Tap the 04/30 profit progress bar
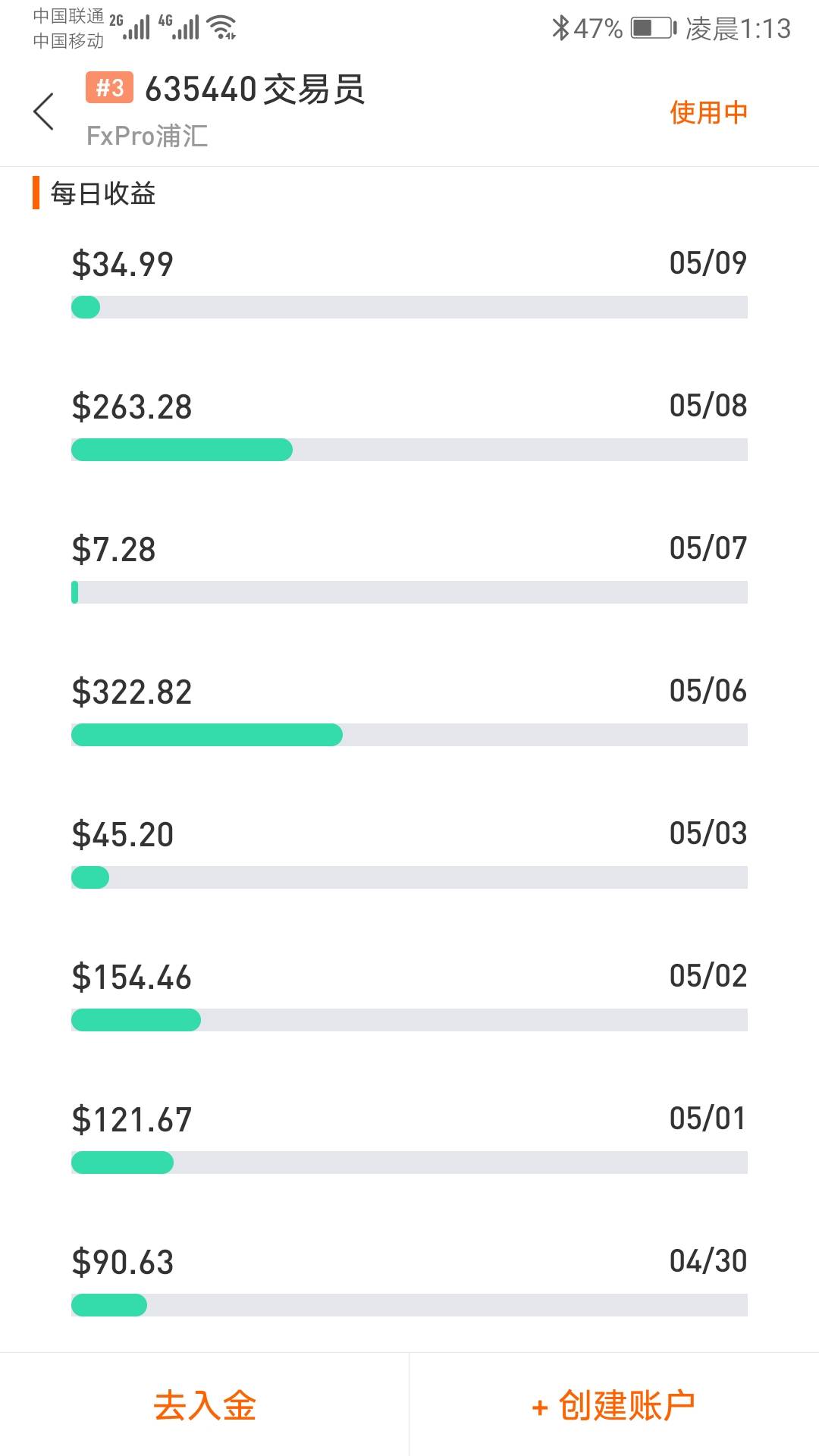The image size is (819, 1456). (x=409, y=1305)
